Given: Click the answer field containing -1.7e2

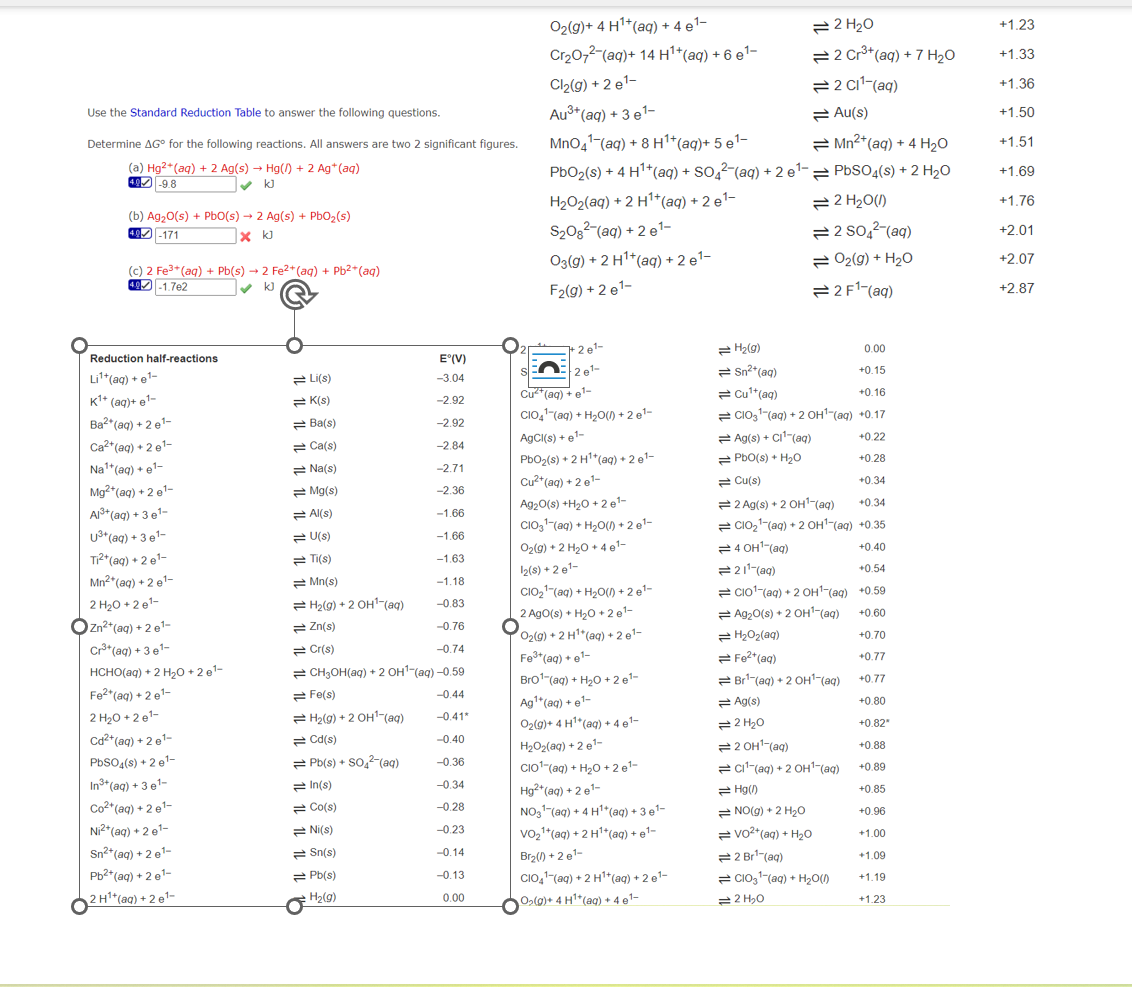Looking at the screenshot, I should tap(196, 287).
